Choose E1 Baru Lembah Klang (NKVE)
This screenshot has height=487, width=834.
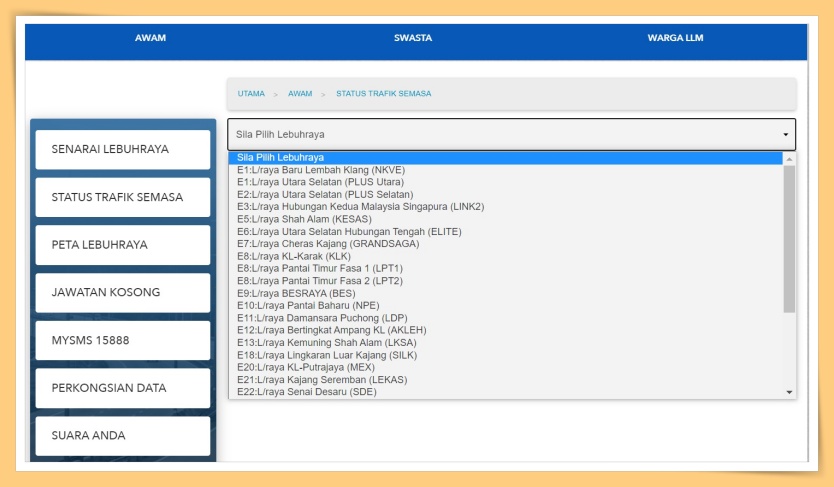(x=505, y=170)
